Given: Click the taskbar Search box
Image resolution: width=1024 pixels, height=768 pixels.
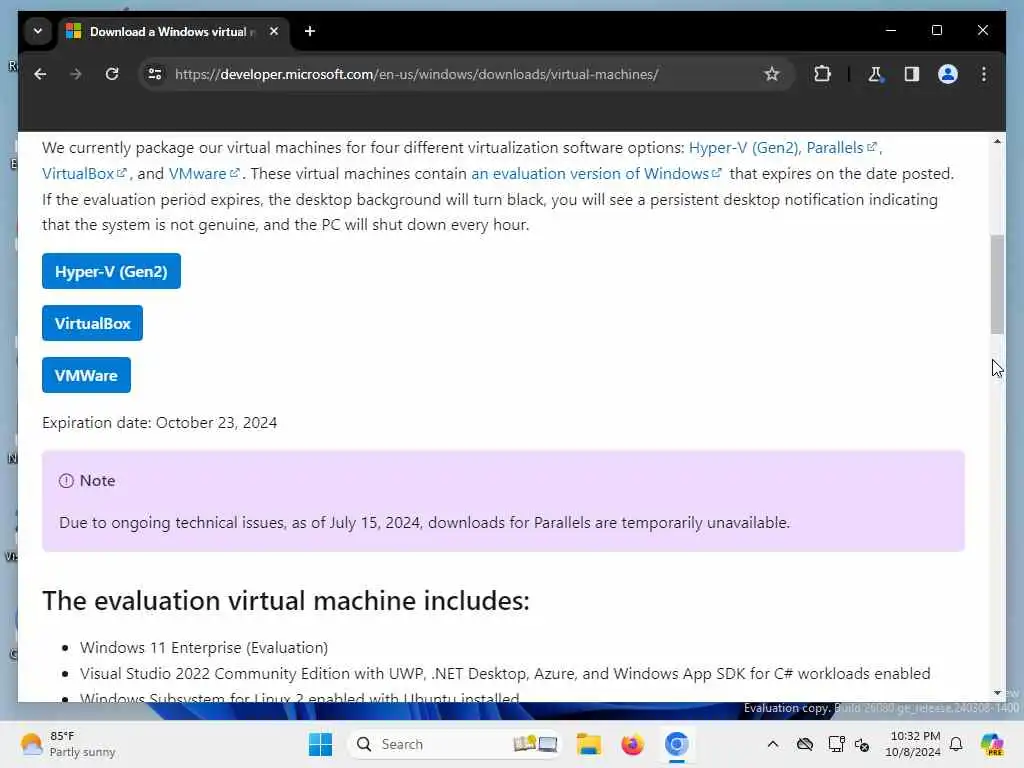Looking at the screenshot, I should 455,744.
